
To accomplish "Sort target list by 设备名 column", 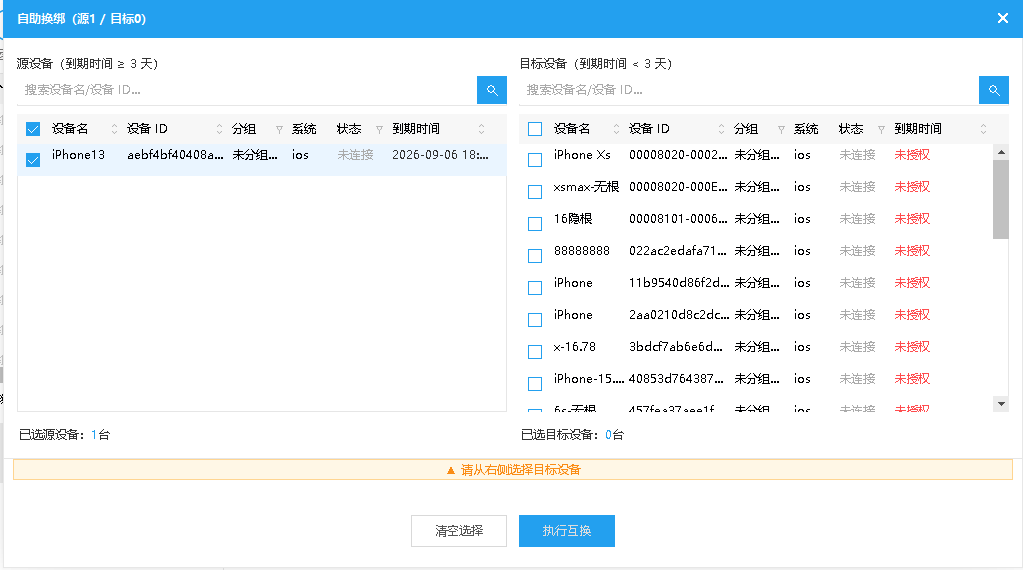I will [x=617, y=129].
